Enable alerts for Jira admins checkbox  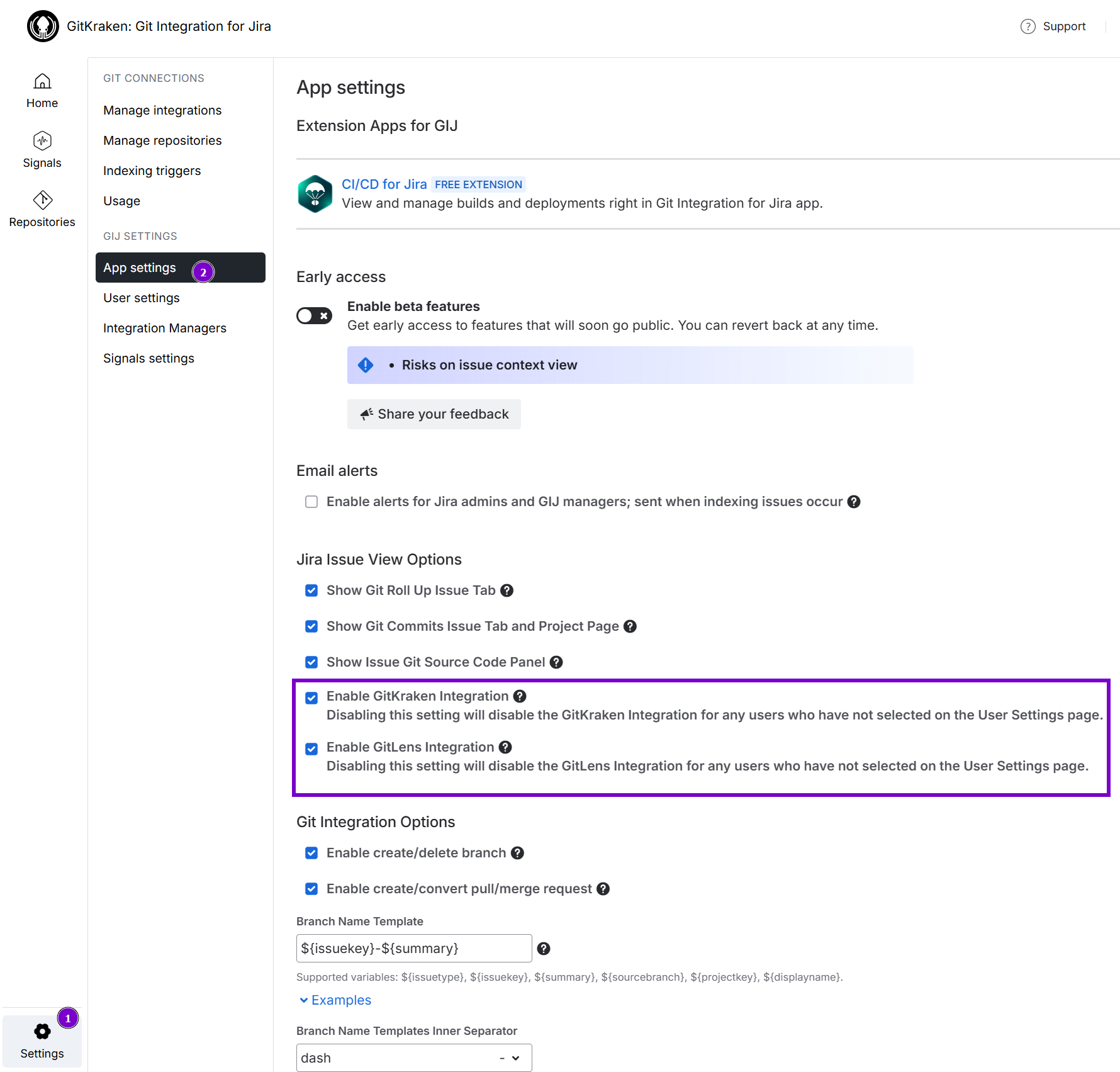click(x=311, y=501)
